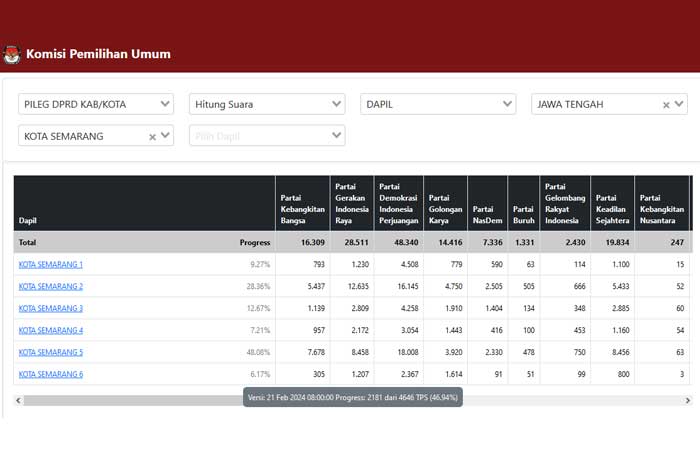Click the KPU logo icon
700x465 pixels.
(11, 54)
